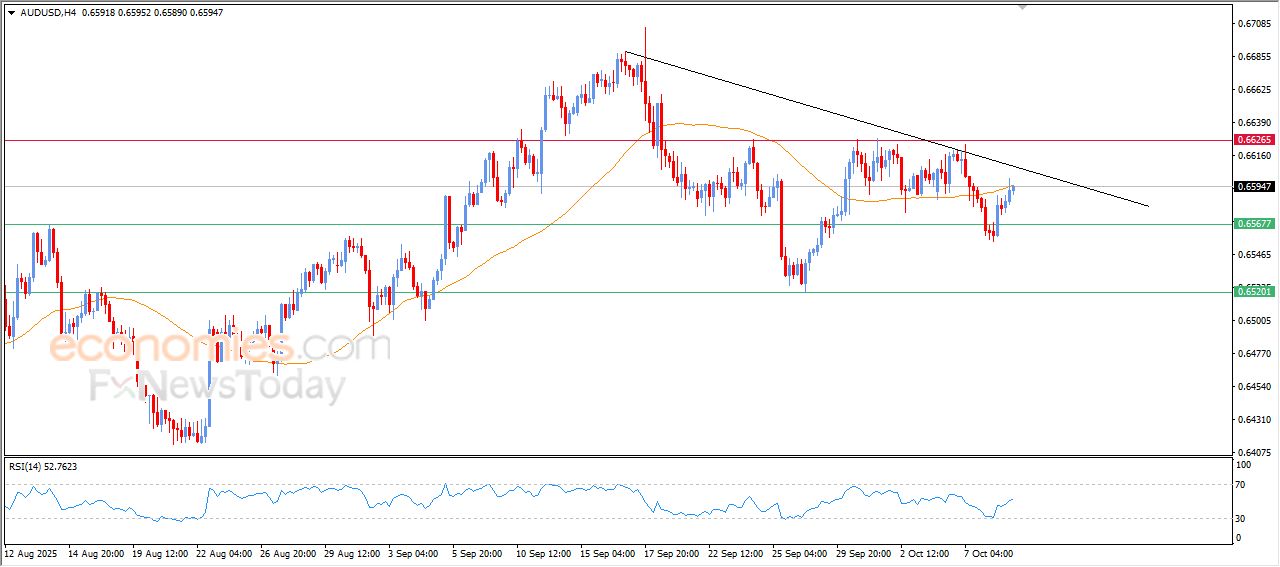This screenshot has height=567, width=1280.
Task: Click the economies.com watermark logo
Action: [x=220, y=347]
